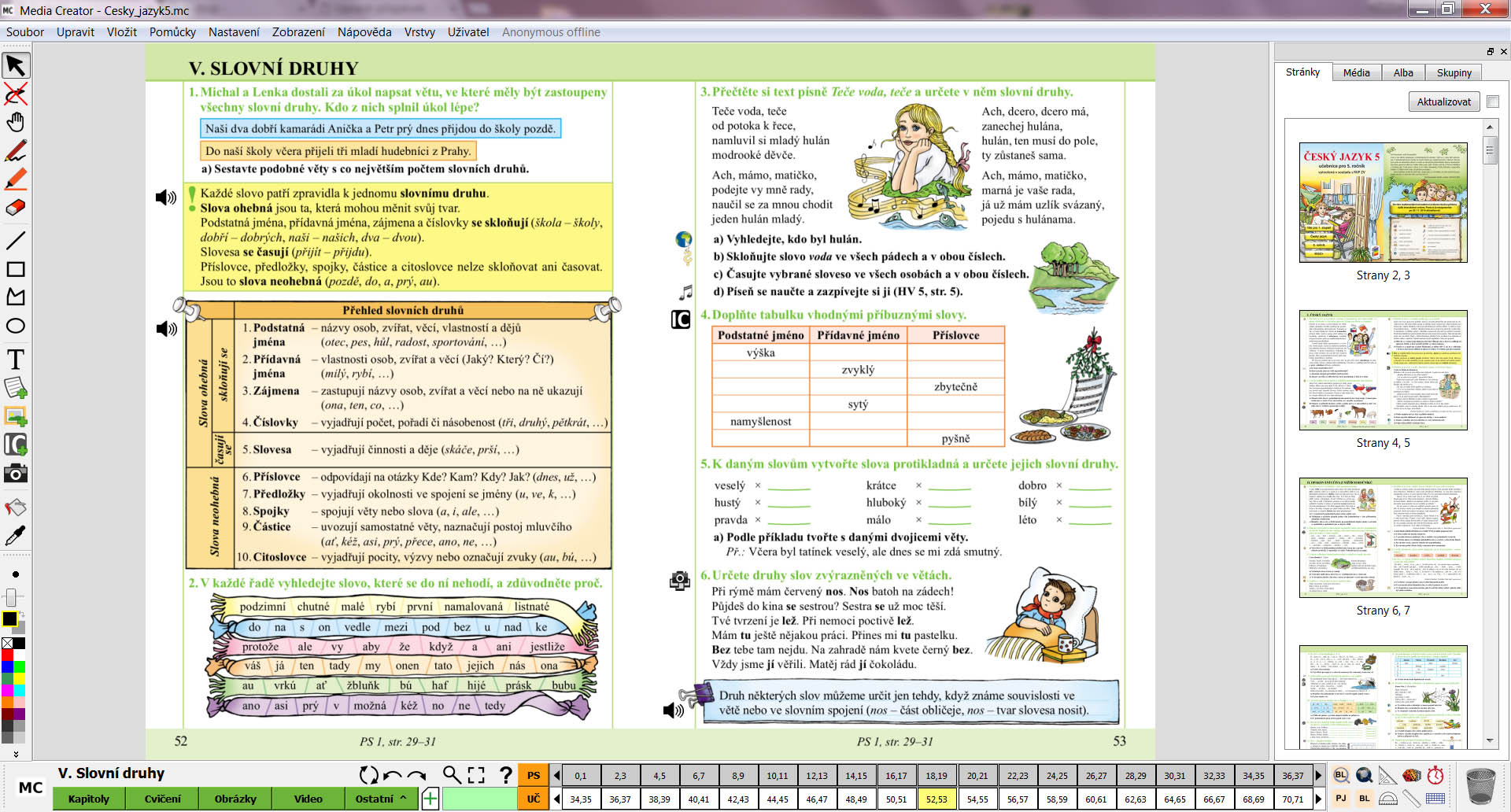Select the arrow pointer tool
The width and height of the screenshot is (1511, 812).
click(16, 65)
